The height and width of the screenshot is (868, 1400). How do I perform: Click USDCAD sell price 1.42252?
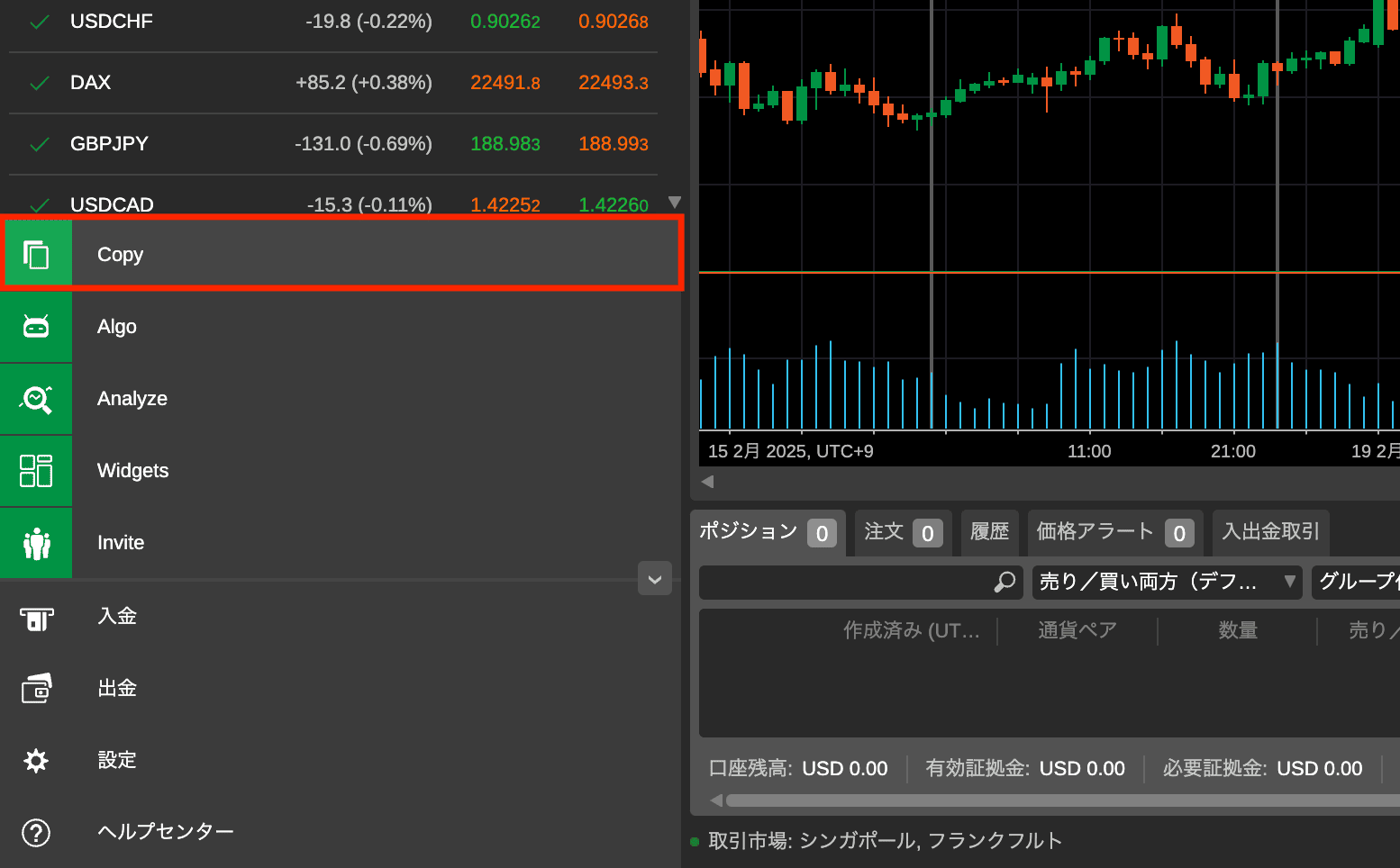(x=505, y=205)
